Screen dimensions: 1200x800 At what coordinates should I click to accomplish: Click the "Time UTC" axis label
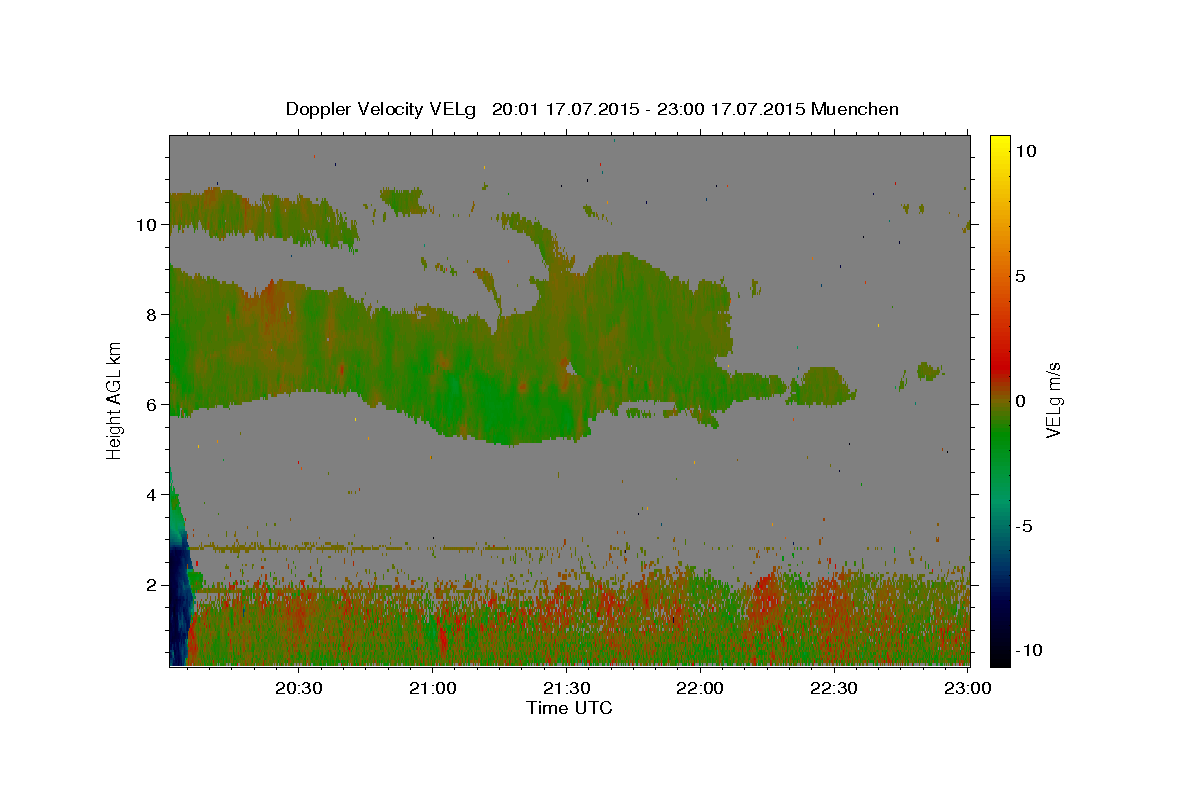tap(569, 708)
